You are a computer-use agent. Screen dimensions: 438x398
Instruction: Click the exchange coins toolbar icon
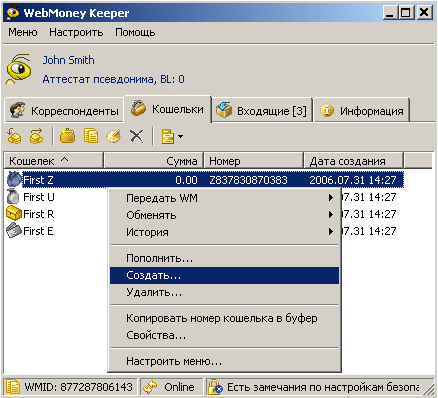[x=36, y=136]
